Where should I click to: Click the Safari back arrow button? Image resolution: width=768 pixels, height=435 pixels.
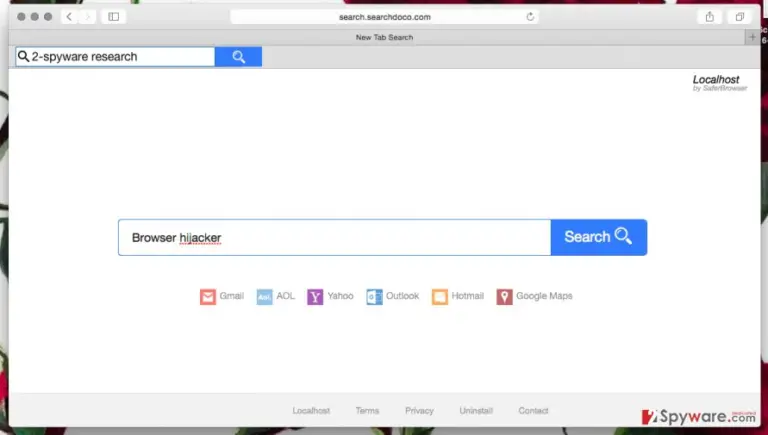click(69, 17)
